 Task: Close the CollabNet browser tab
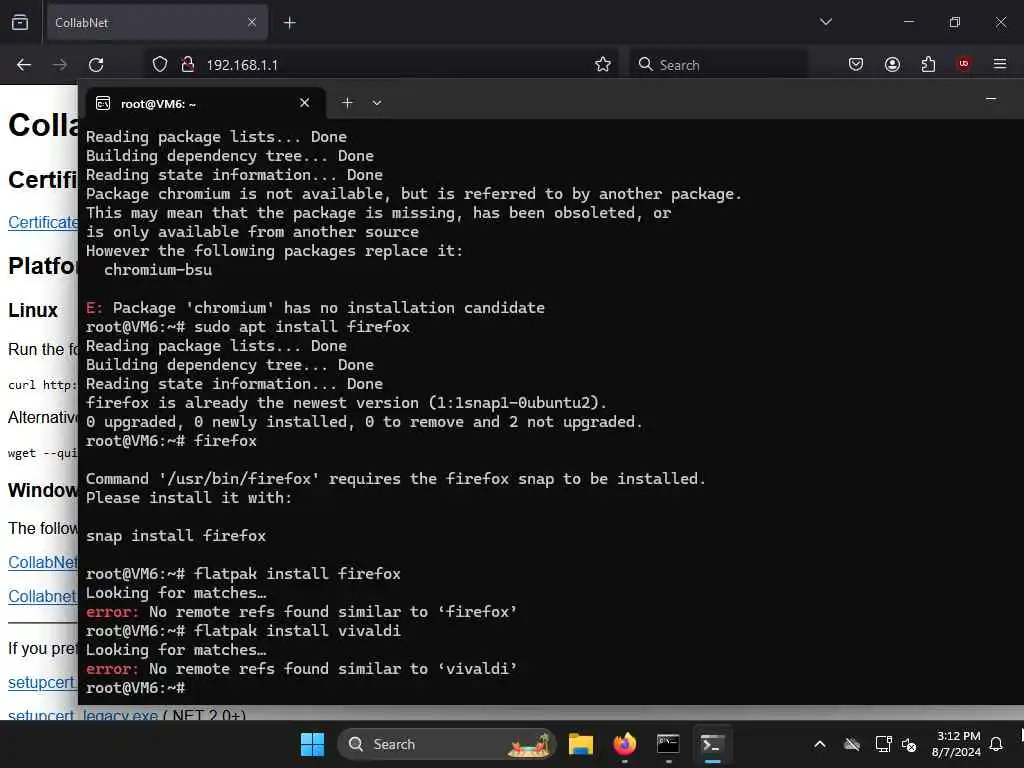(x=252, y=22)
